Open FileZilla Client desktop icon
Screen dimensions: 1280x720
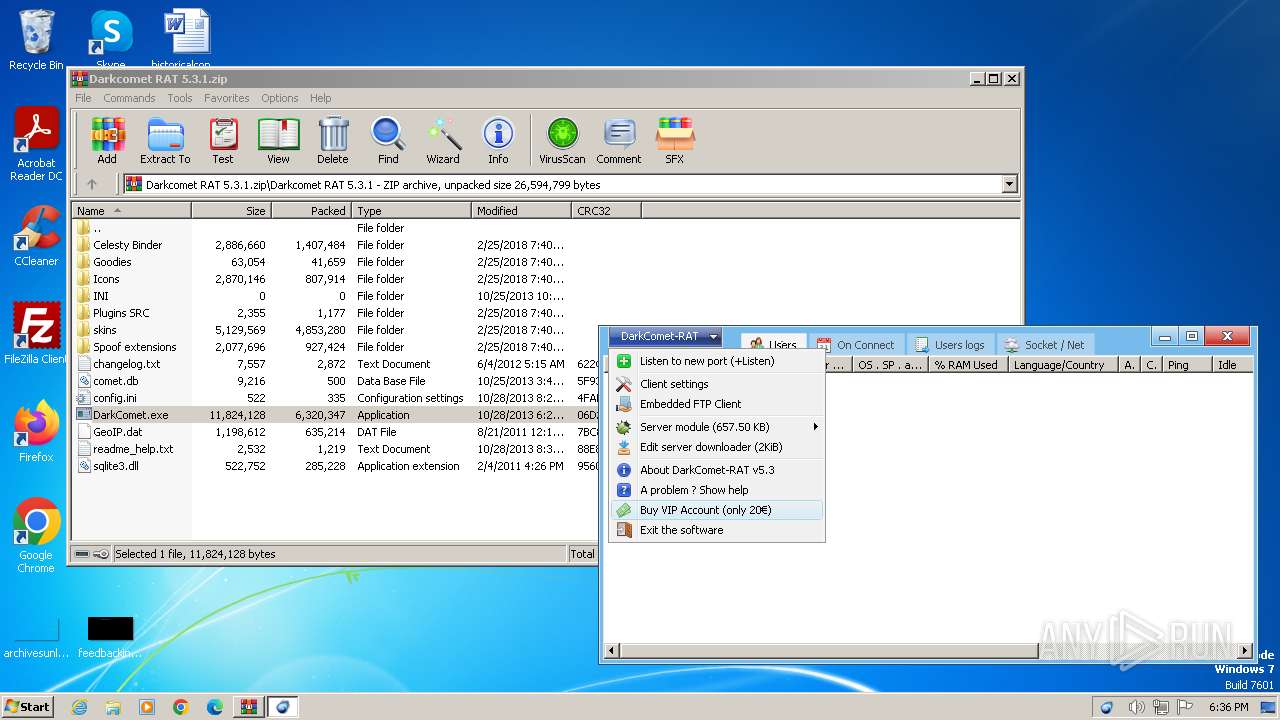[36, 333]
